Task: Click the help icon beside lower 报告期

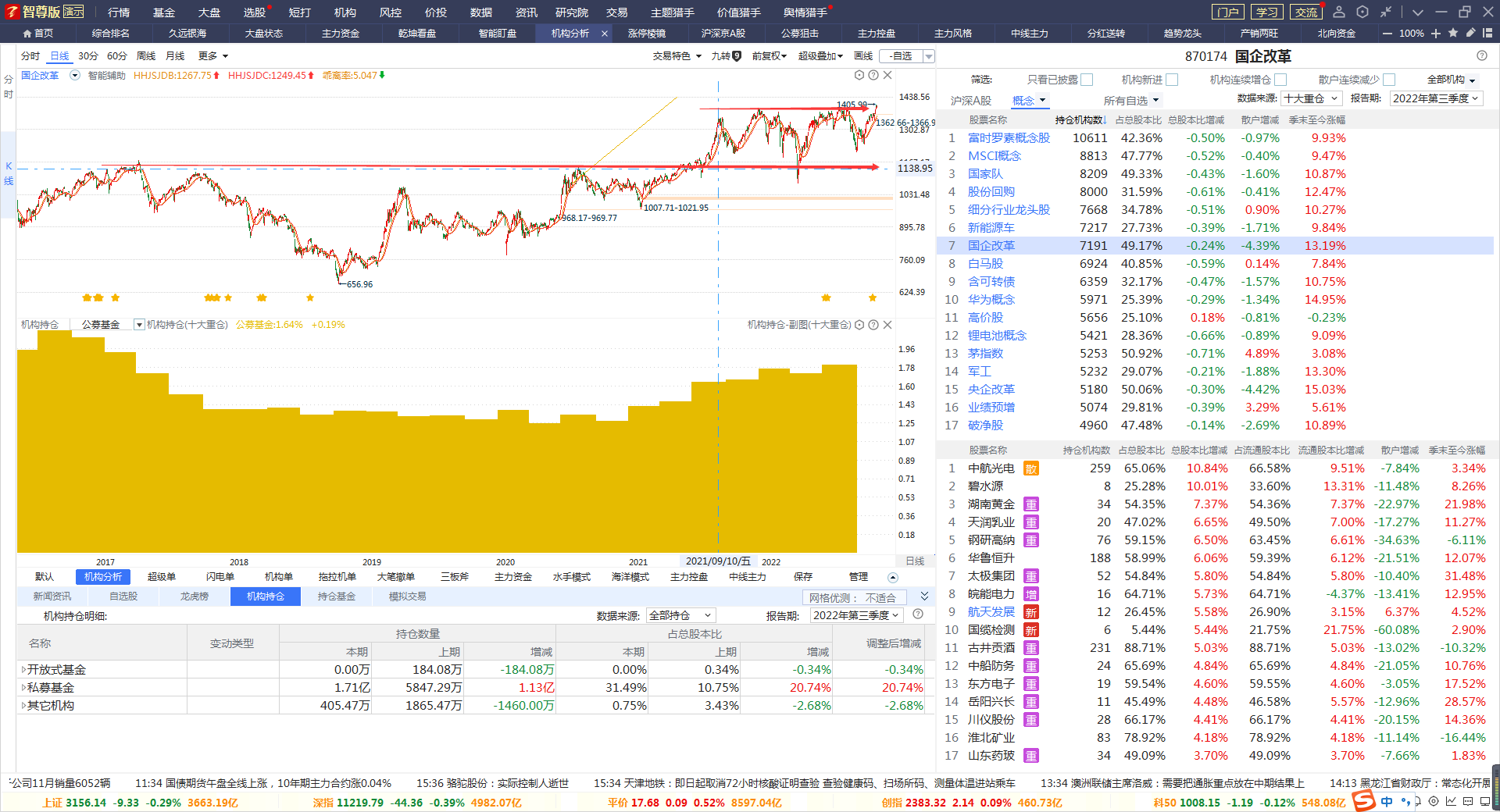Action: [x=918, y=614]
